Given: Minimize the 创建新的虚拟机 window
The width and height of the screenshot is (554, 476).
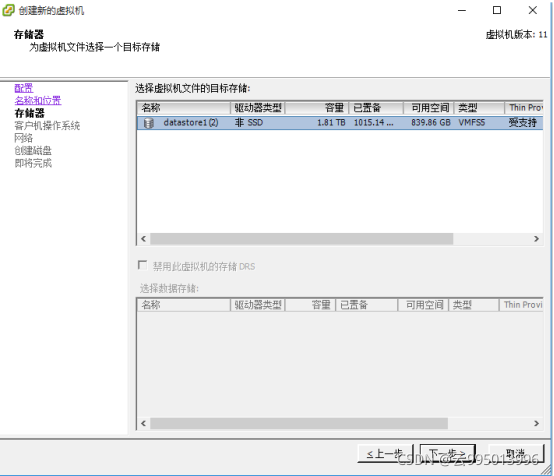Looking at the screenshot, I should (x=462, y=10).
